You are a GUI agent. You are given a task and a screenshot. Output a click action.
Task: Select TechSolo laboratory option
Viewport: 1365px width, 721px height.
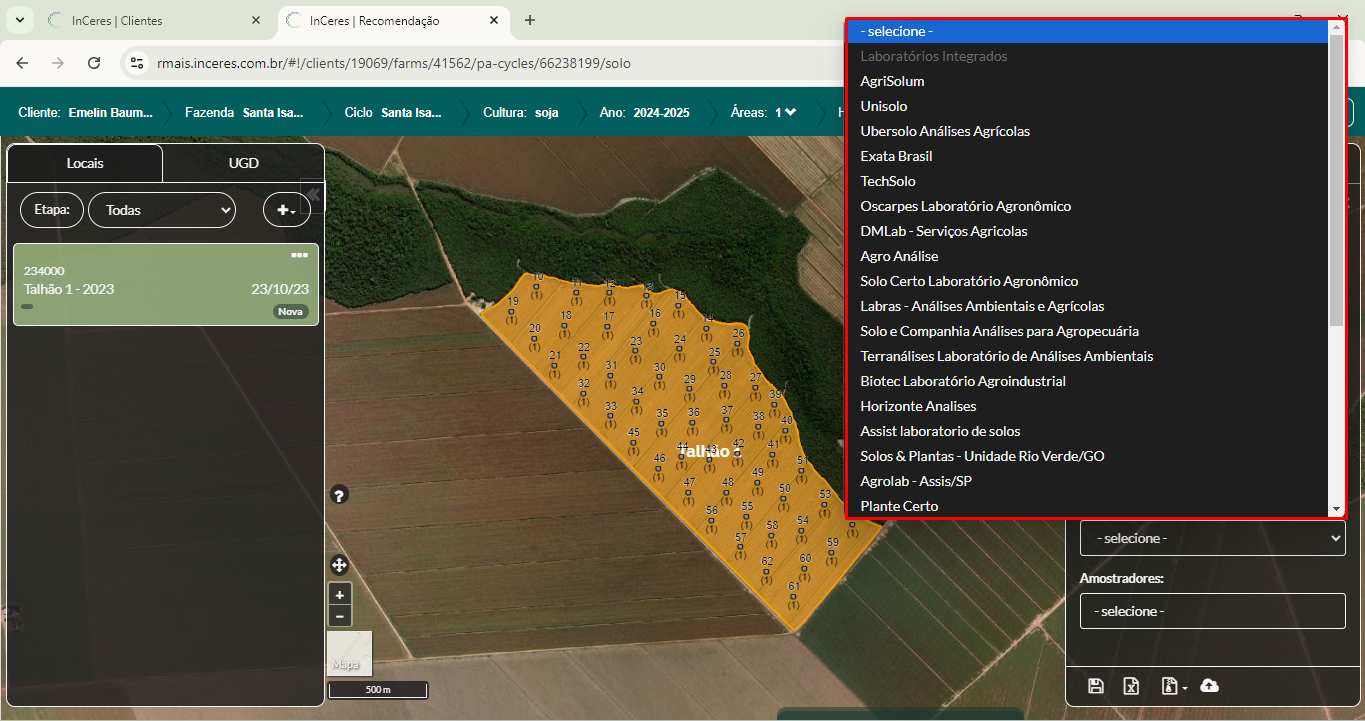[1088, 181]
